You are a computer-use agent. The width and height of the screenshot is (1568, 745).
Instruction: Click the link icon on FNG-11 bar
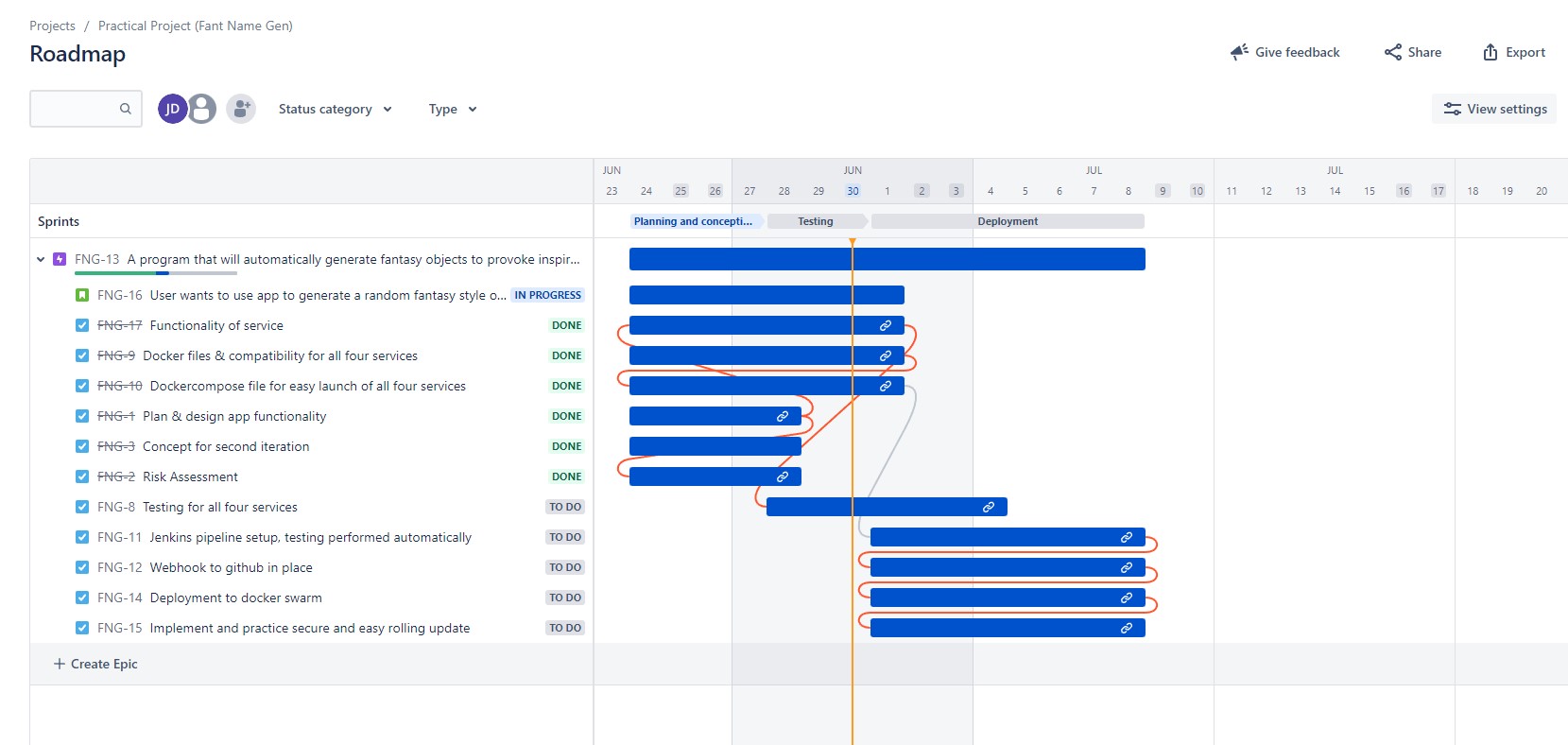1127,537
